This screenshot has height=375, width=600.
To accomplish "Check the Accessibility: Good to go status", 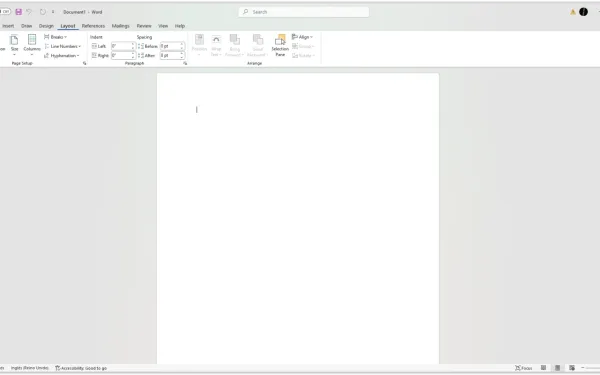I will click(x=81, y=368).
